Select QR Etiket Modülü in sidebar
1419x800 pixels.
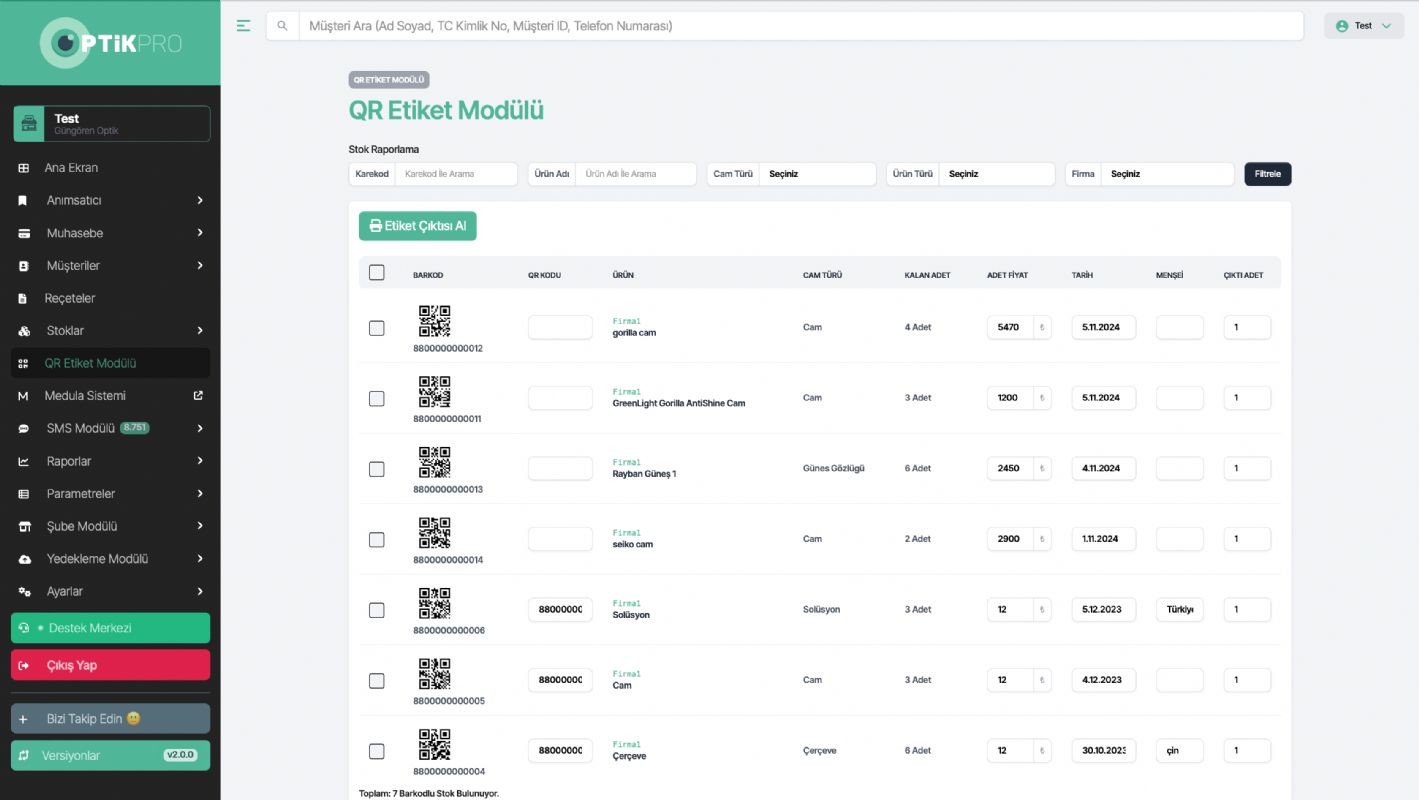[111, 363]
